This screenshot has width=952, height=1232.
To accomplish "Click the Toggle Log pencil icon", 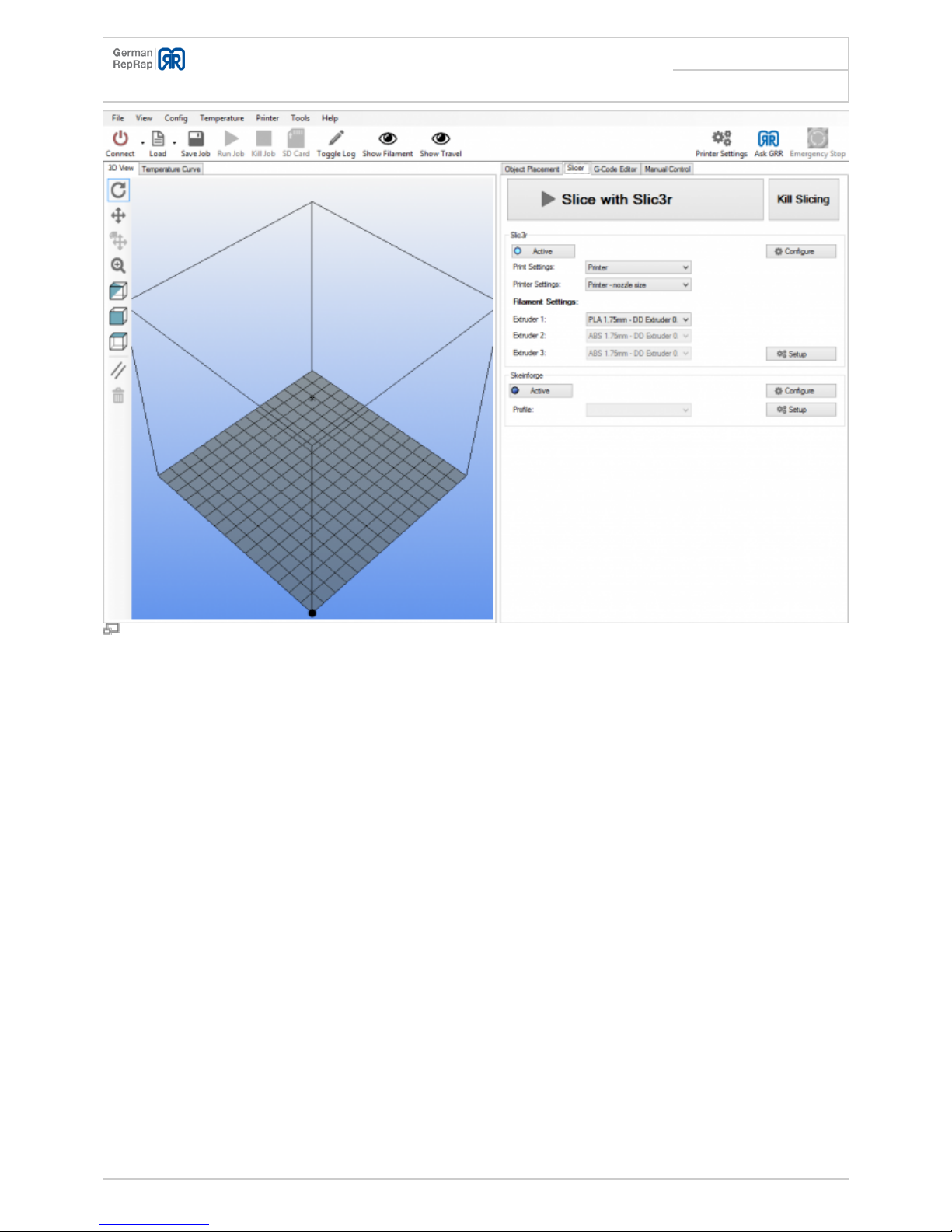I will [336, 138].
